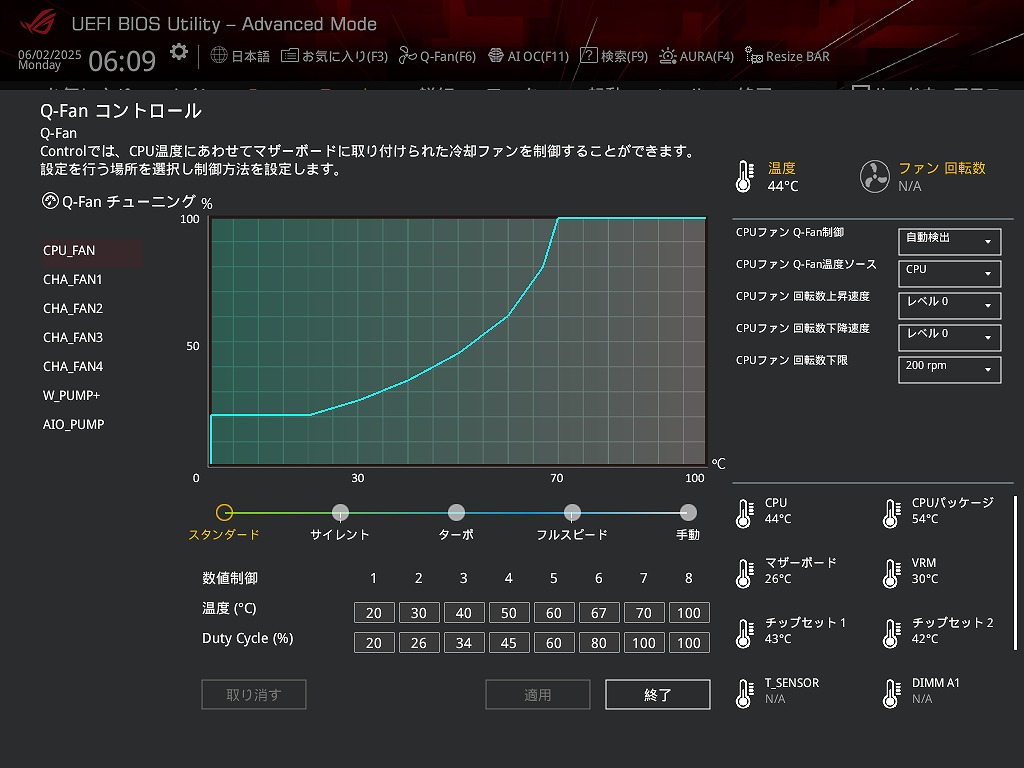Image resolution: width=1024 pixels, height=768 pixels.
Task: Click the fan curve point at 20°C, 20%
Action: click(310, 415)
